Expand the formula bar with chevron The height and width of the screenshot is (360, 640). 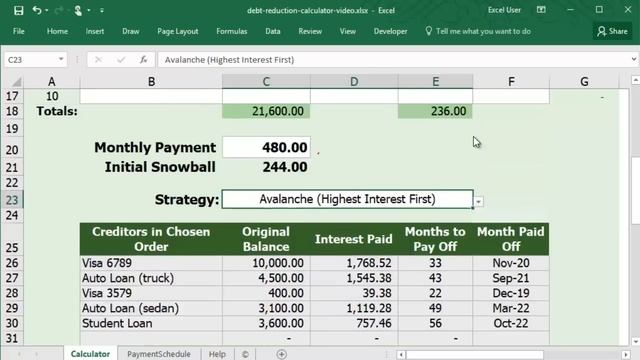633,60
